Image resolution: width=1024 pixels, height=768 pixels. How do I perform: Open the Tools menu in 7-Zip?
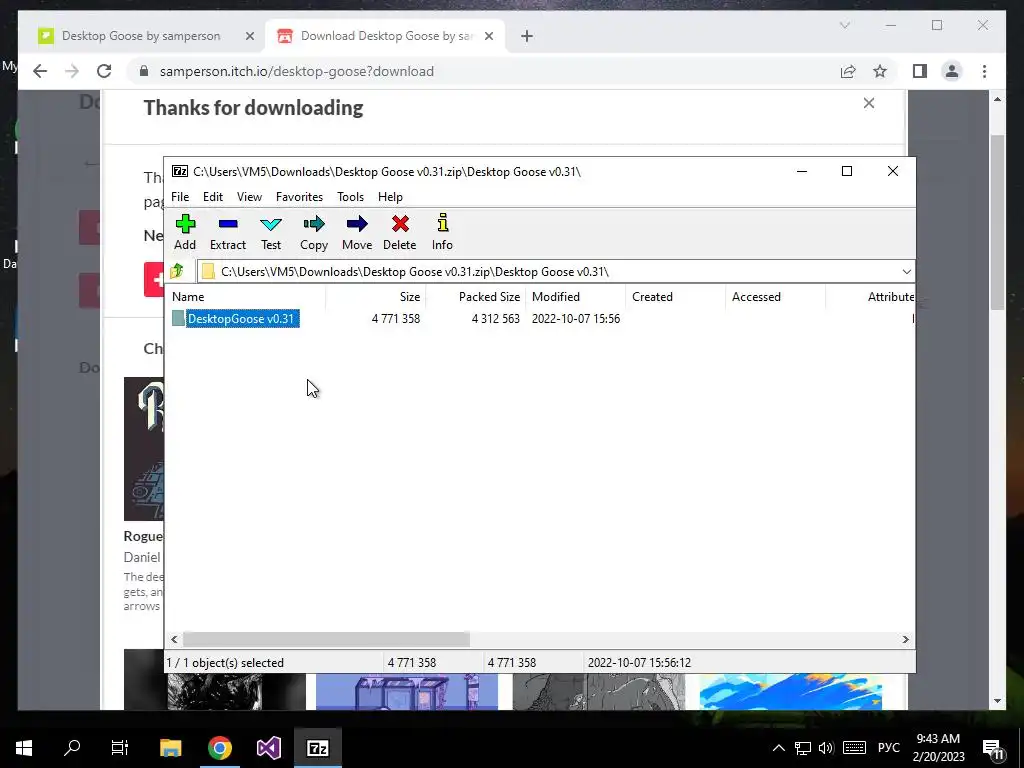(351, 197)
